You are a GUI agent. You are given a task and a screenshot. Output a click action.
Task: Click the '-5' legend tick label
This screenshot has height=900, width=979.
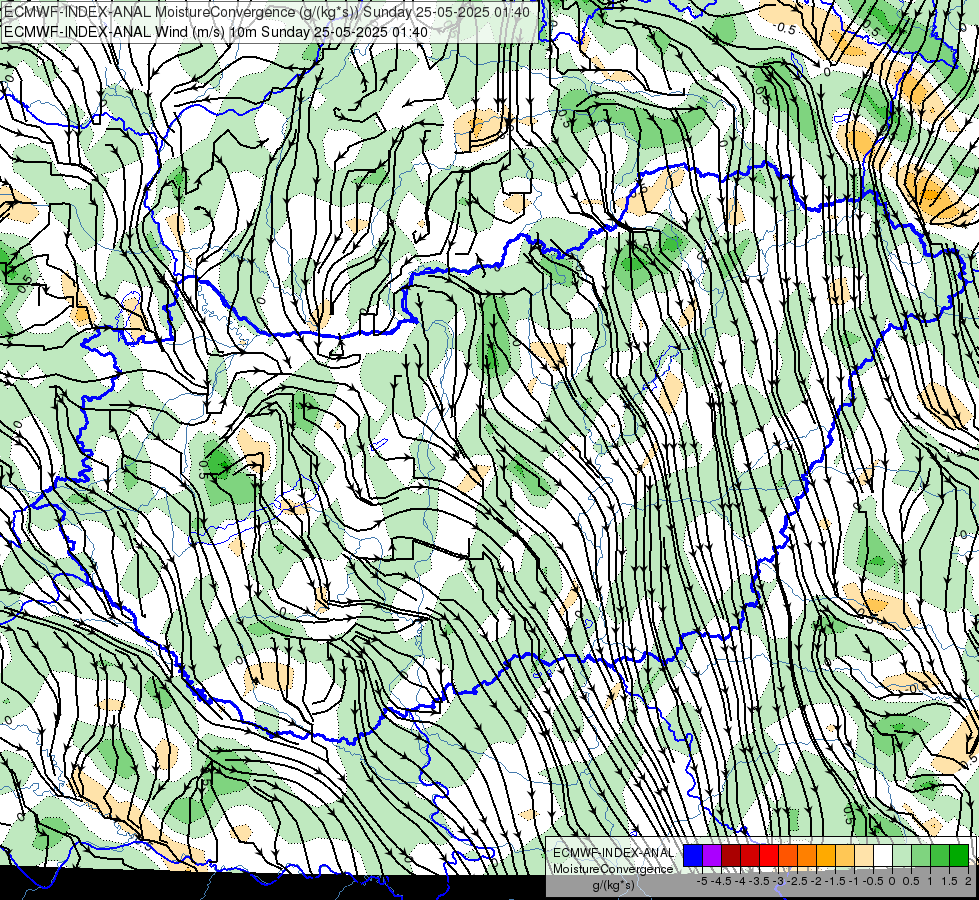pyautogui.click(x=702, y=881)
